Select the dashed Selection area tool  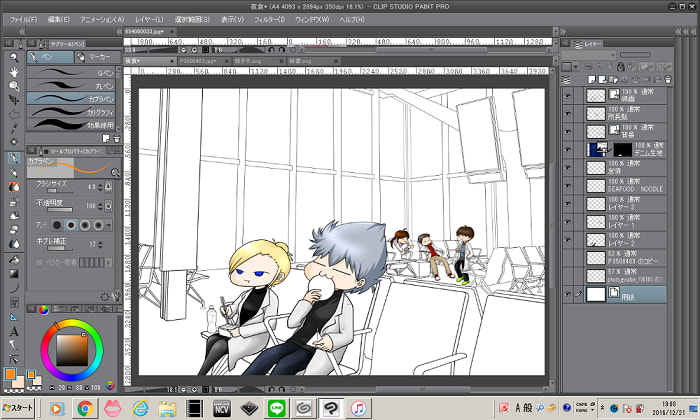click(14, 114)
